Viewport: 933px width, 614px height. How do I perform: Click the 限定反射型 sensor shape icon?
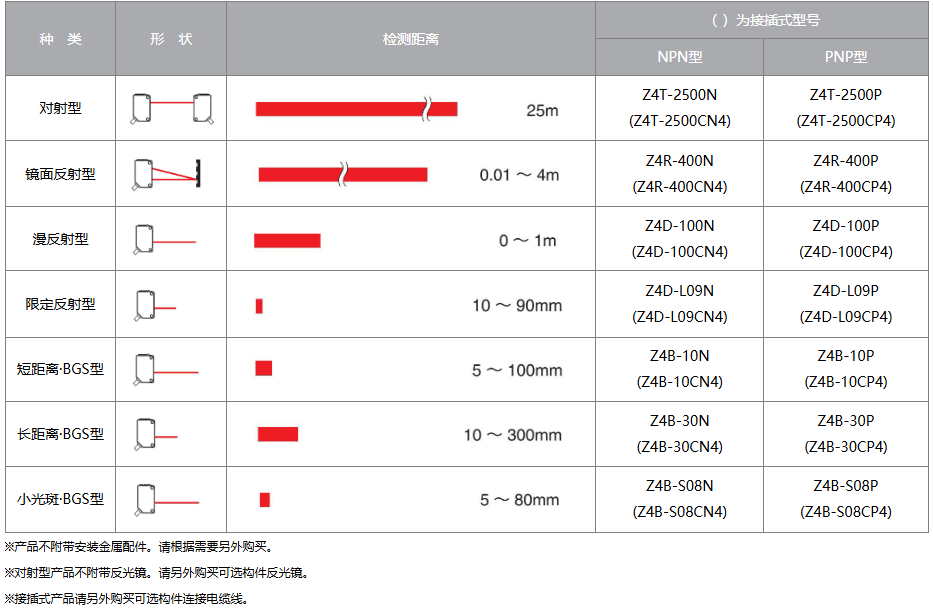[154, 304]
